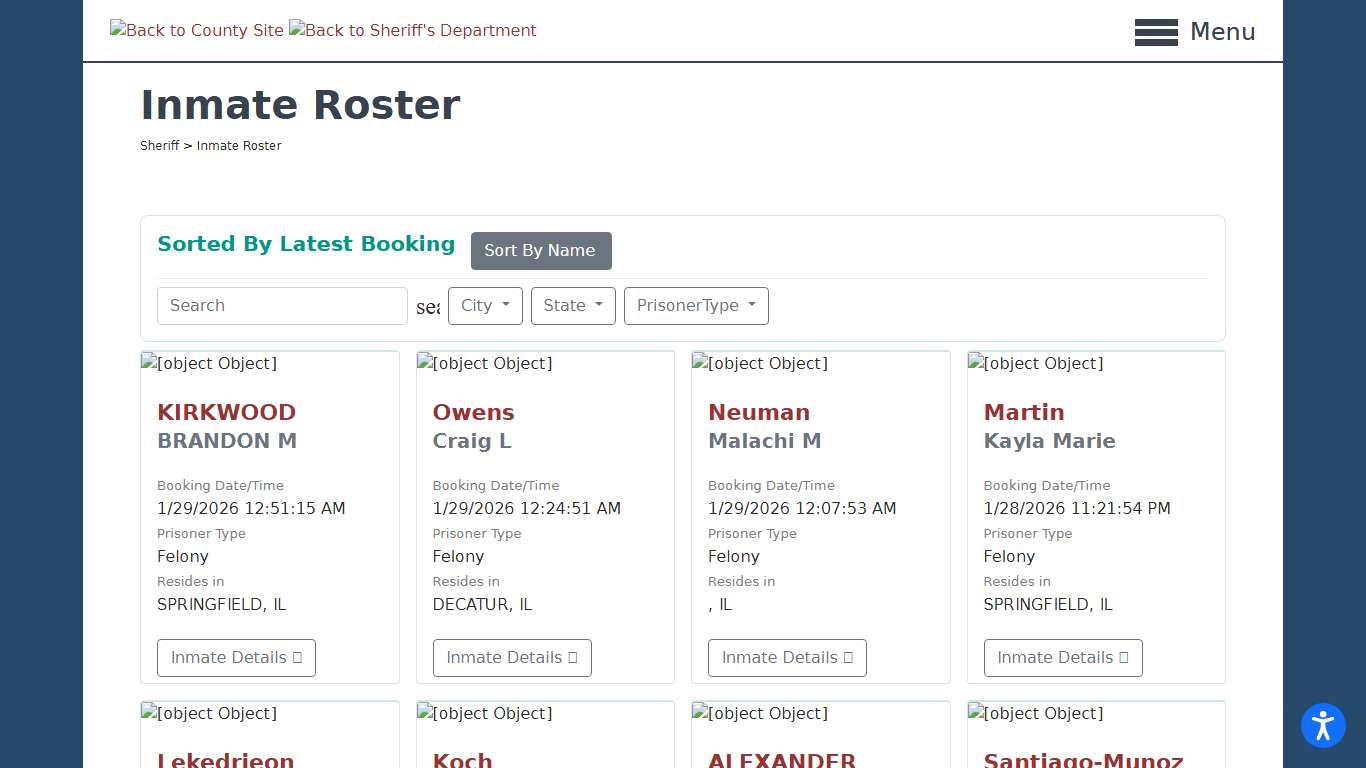
Task: Click the broken image placeholder above Martin
Action: (x=1036, y=363)
